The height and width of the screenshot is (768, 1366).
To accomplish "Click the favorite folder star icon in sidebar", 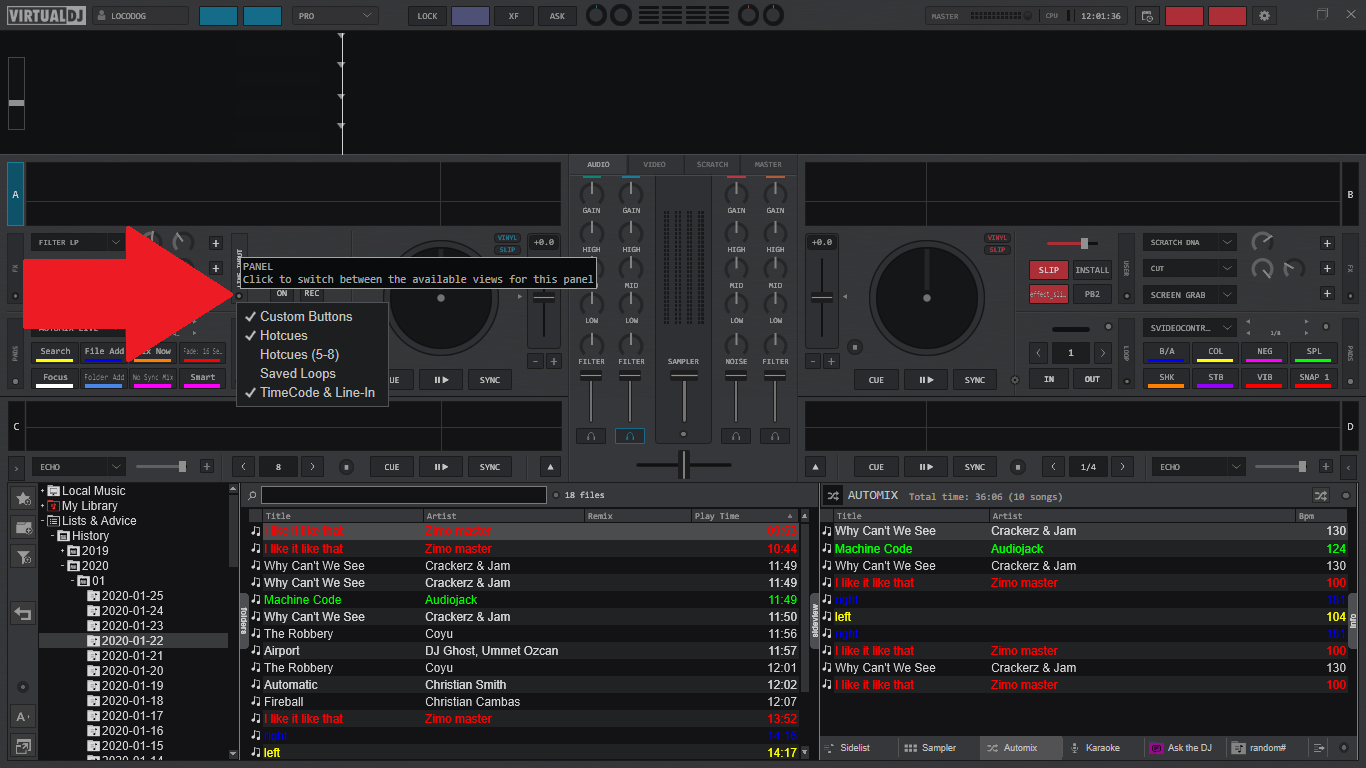I will tap(23, 497).
